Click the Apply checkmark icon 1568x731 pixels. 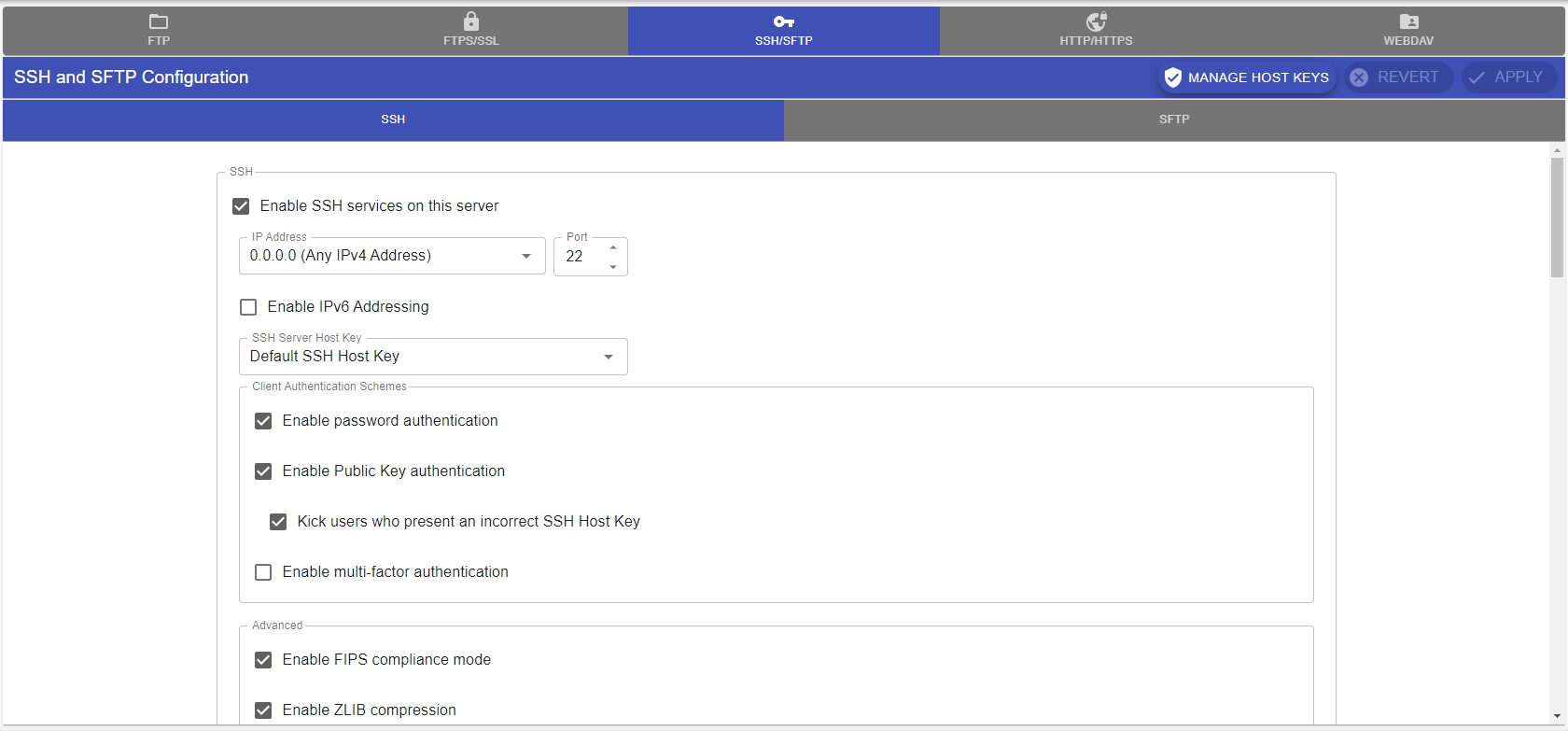point(1477,77)
